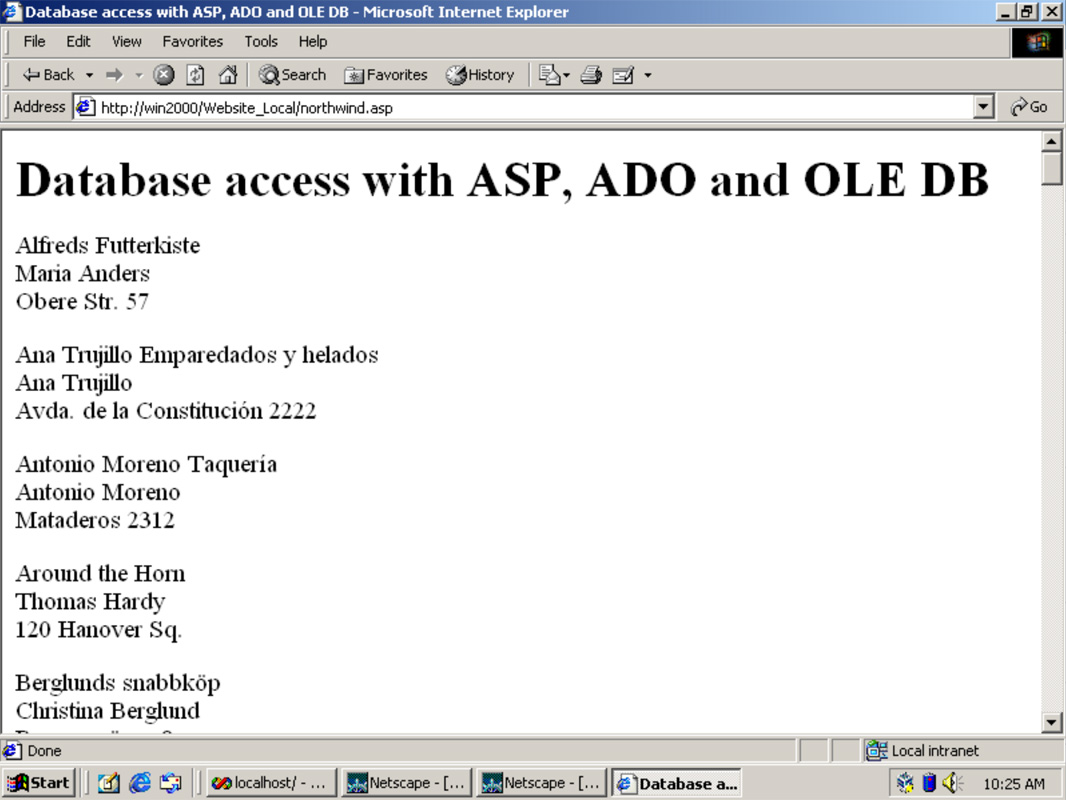Viewport: 1066px width, 800px height.
Task: Click the Obere Str. 57 text
Action: pyautogui.click(x=82, y=301)
